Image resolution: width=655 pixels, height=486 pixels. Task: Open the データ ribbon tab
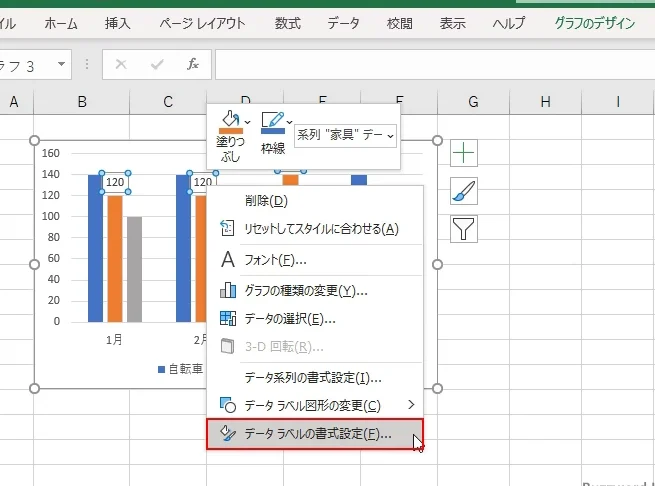pyautogui.click(x=343, y=23)
